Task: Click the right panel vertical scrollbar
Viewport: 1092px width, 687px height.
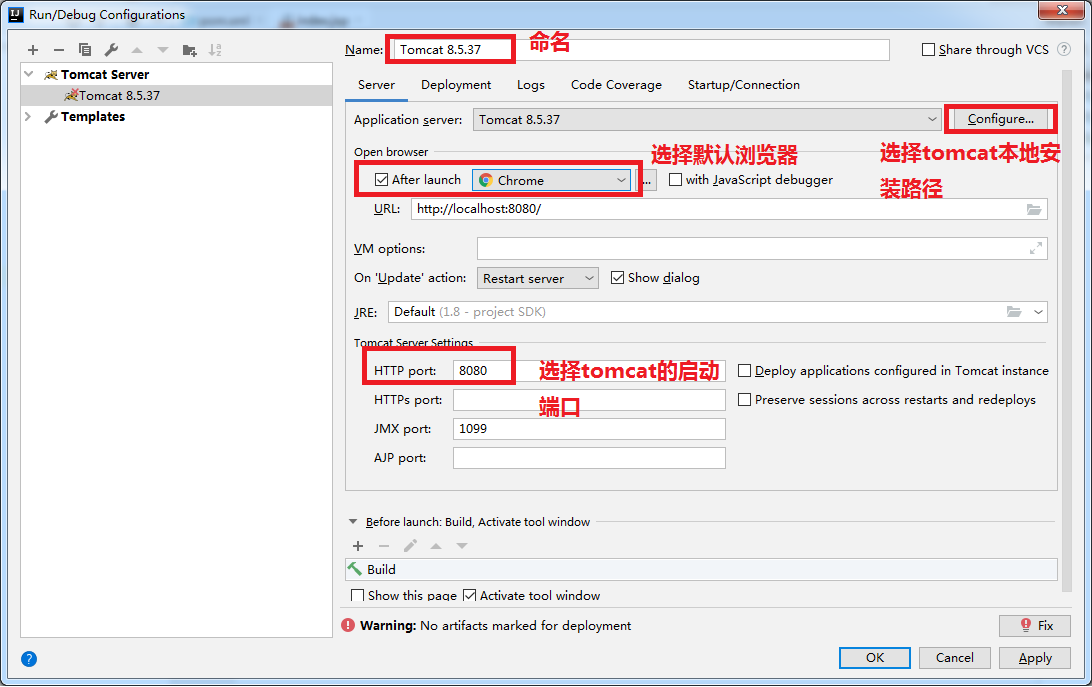Action: tap(1066, 331)
